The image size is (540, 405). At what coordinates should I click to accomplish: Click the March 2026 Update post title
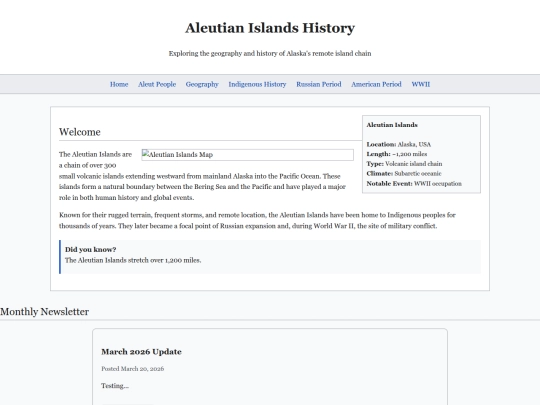coord(141,352)
